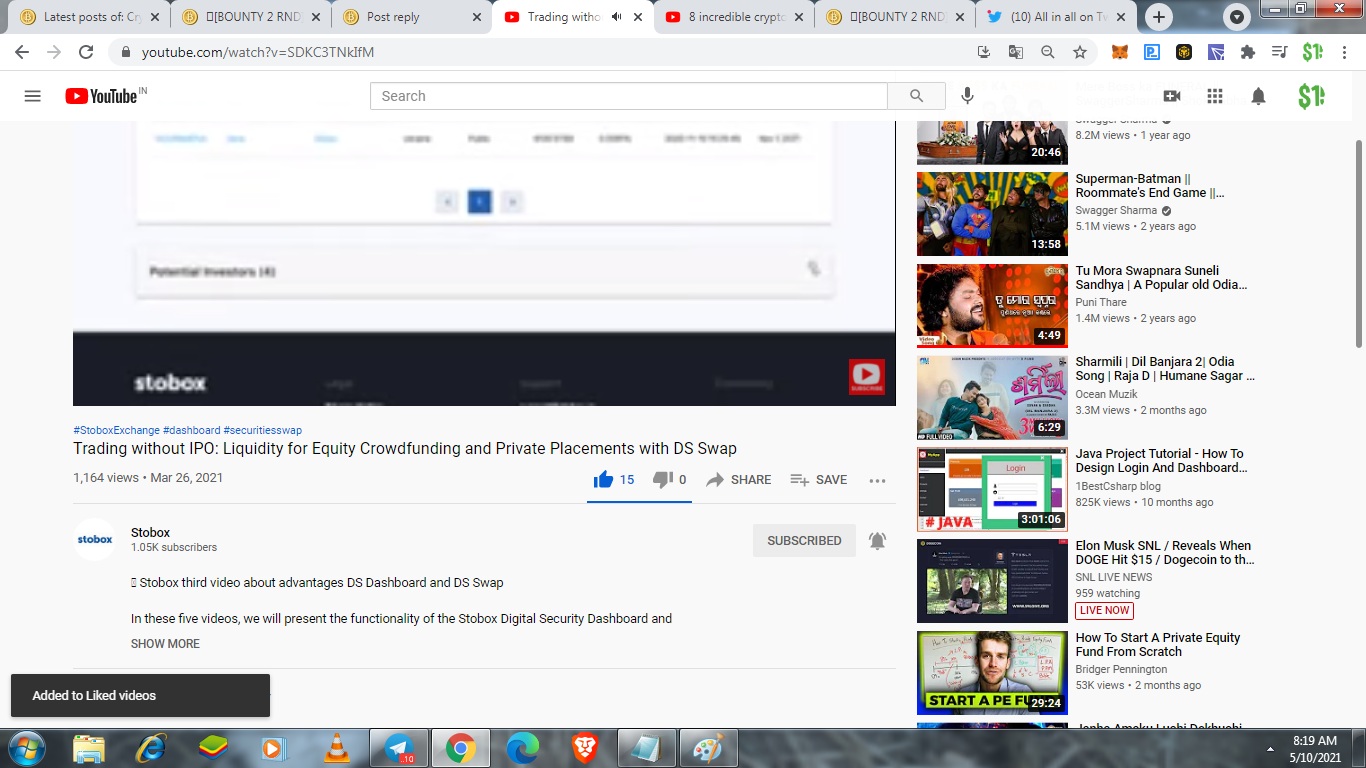Open the SAVE to playlist menu
The image size is (1366, 768).
(818, 480)
